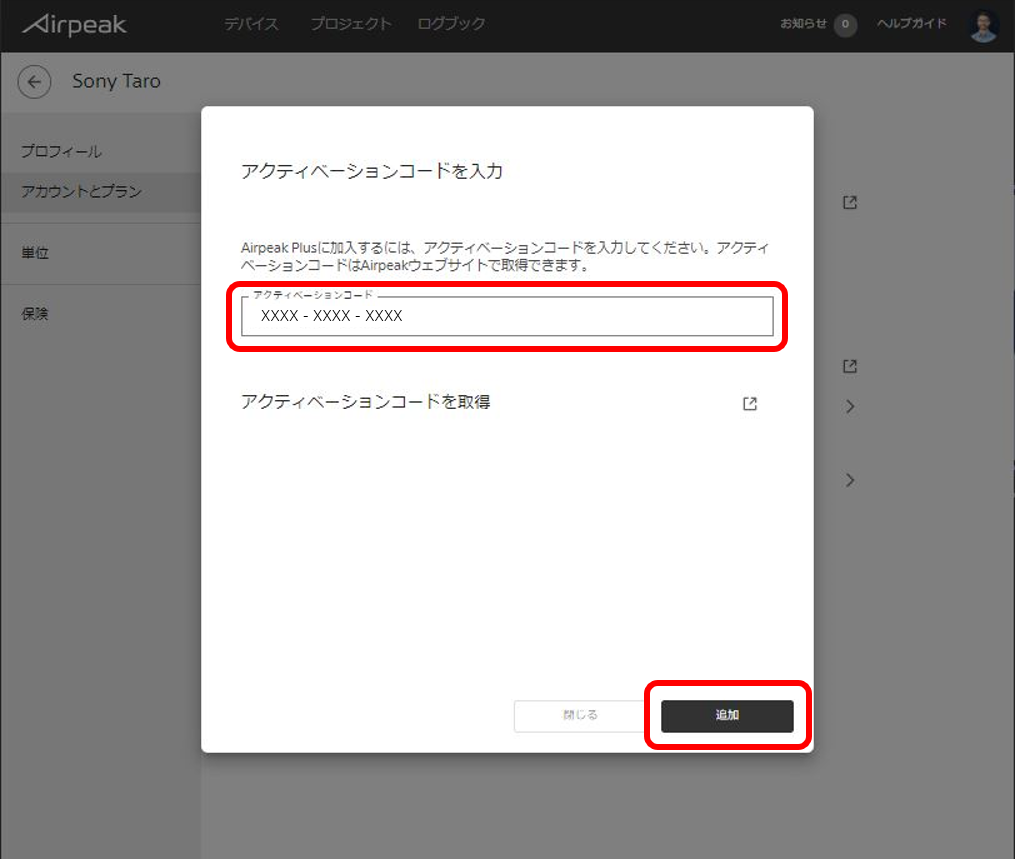Expand the upper right chevron row behind the dialog

[850, 406]
